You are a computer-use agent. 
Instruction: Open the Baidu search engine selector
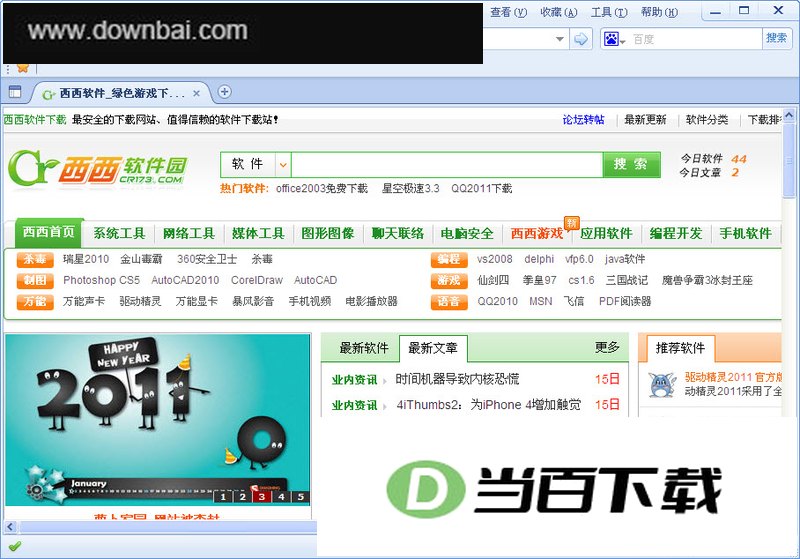pyautogui.click(x=614, y=39)
